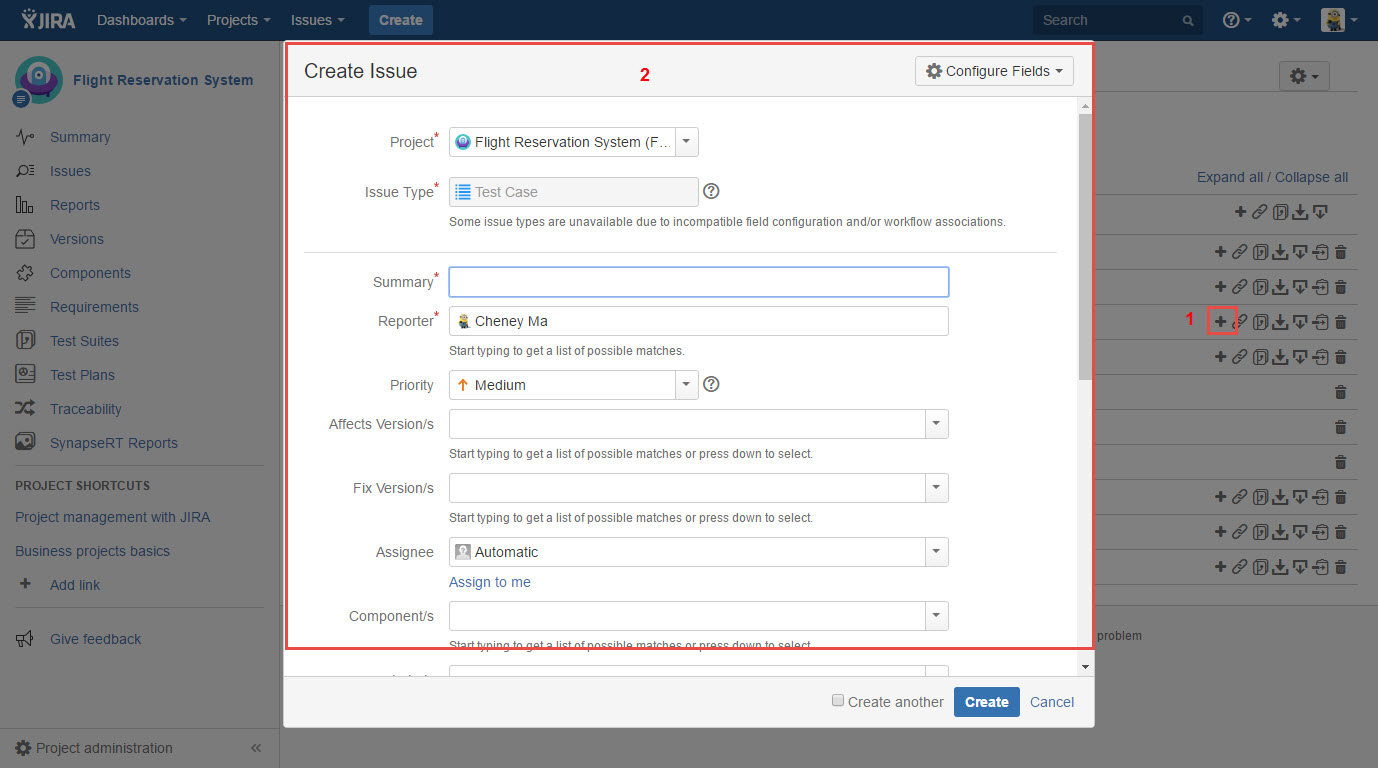The width and height of the screenshot is (1378, 768).
Task: Click the Create Issue dialog vertical scrollbar
Action: click(x=1085, y=250)
